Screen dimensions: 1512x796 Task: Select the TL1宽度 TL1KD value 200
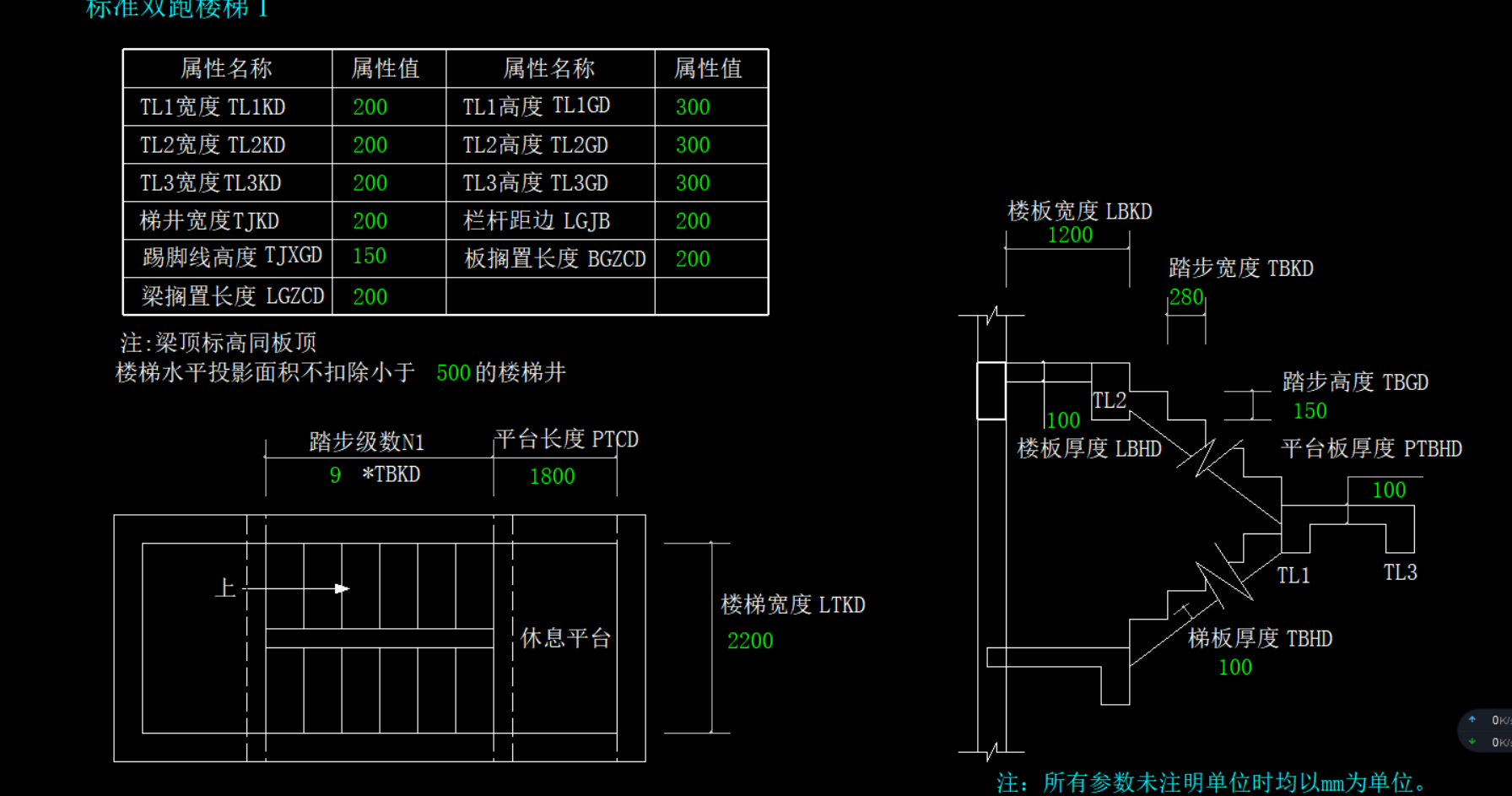click(x=370, y=107)
